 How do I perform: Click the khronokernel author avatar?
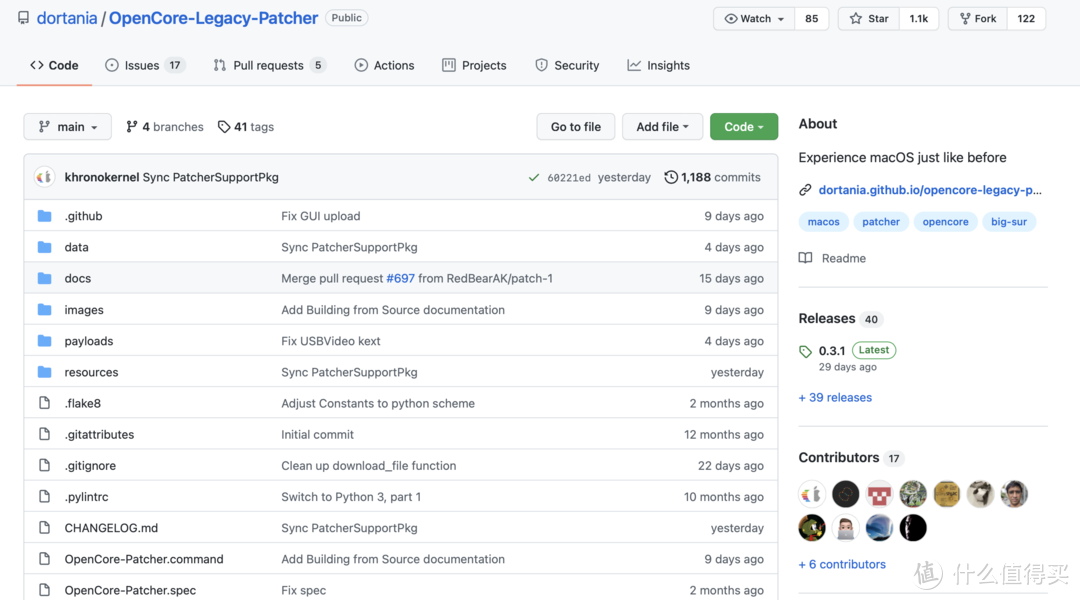click(x=44, y=177)
